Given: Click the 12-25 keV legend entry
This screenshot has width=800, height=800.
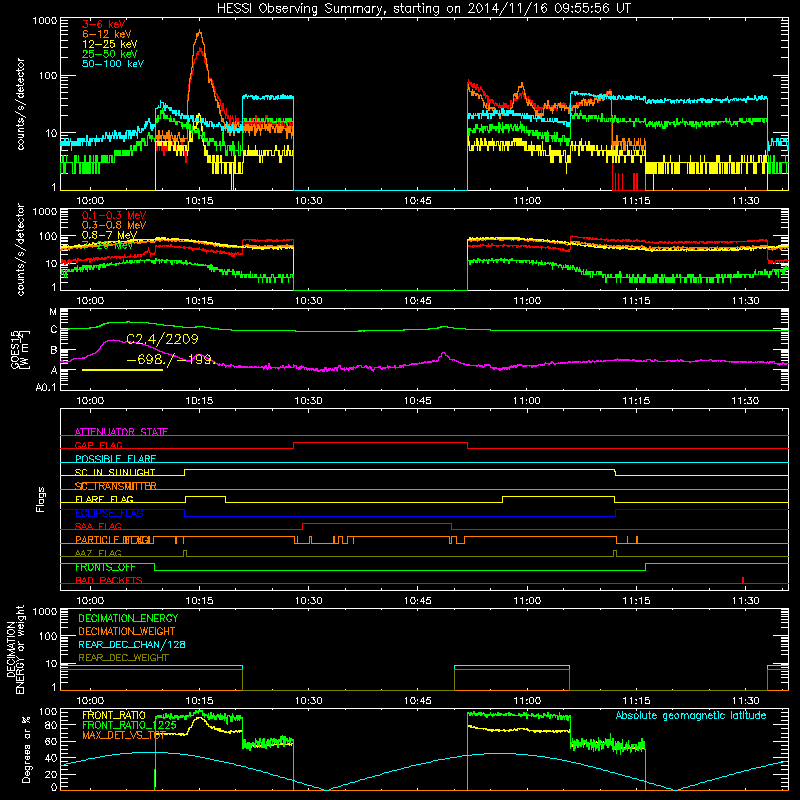Looking at the screenshot, I should 110,44.
